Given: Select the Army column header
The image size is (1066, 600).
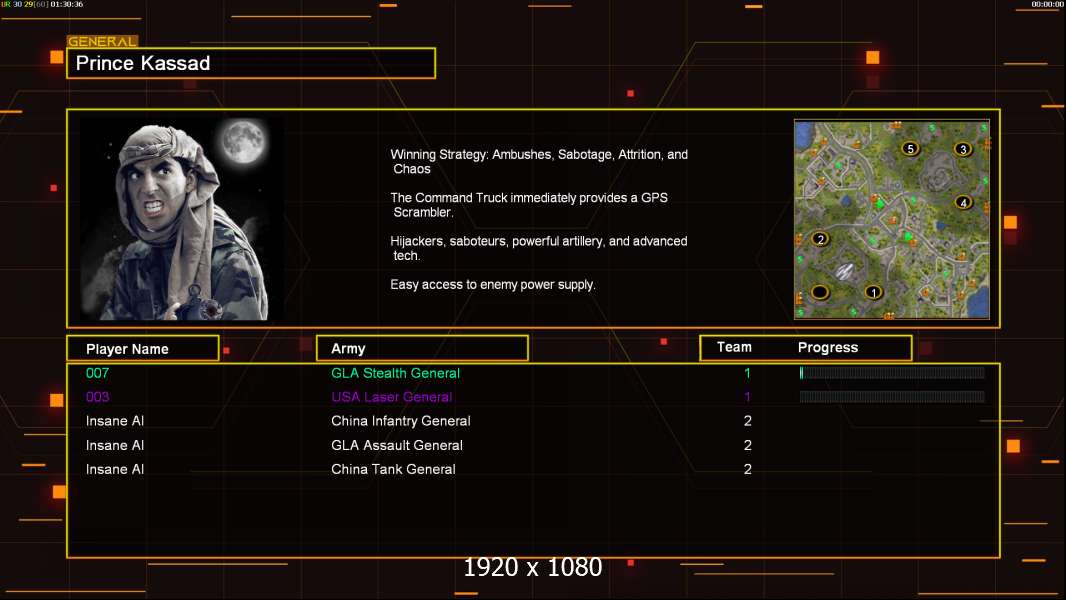Looking at the screenshot, I should pos(422,349).
